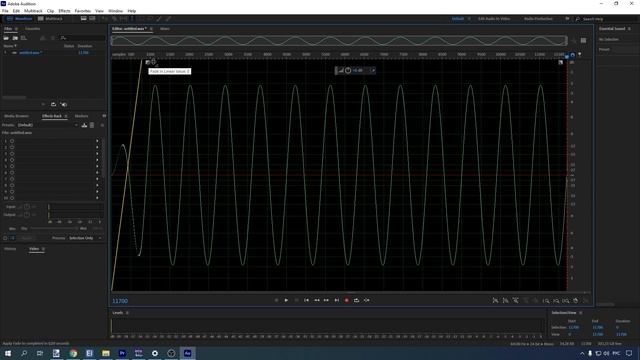Viewport: 640px width, 360px height.
Task: Toggle power for effect slot 1
Action: coord(12,141)
